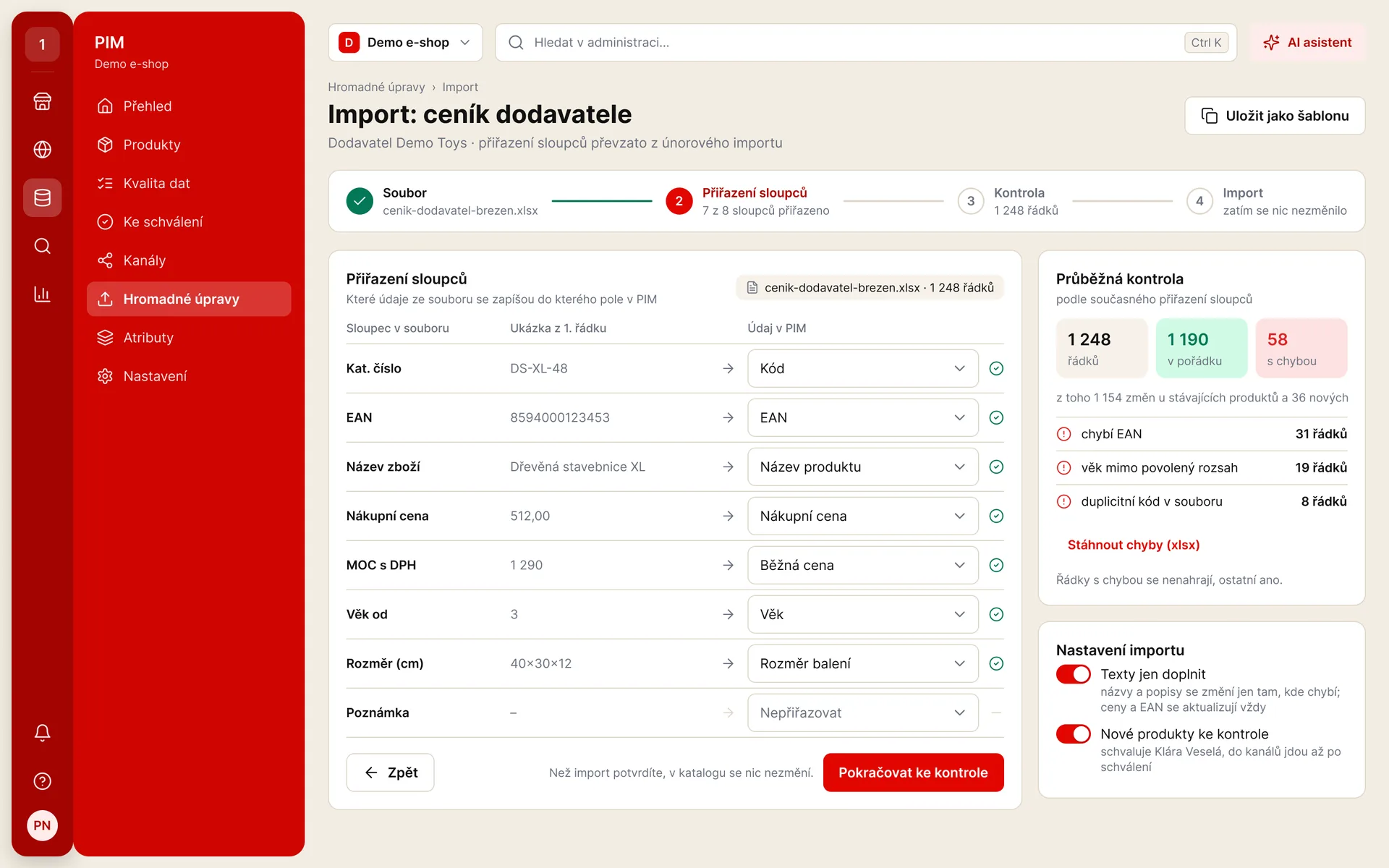Open the bar chart icon in left rail
The width and height of the screenshot is (1389, 868).
[x=42, y=294]
